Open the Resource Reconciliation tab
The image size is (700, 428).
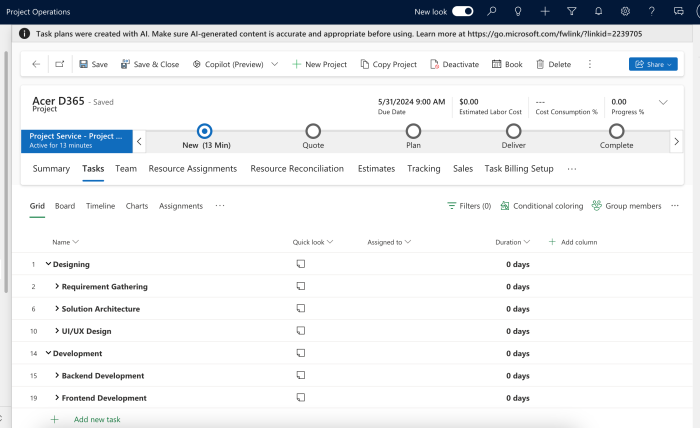pos(297,169)
